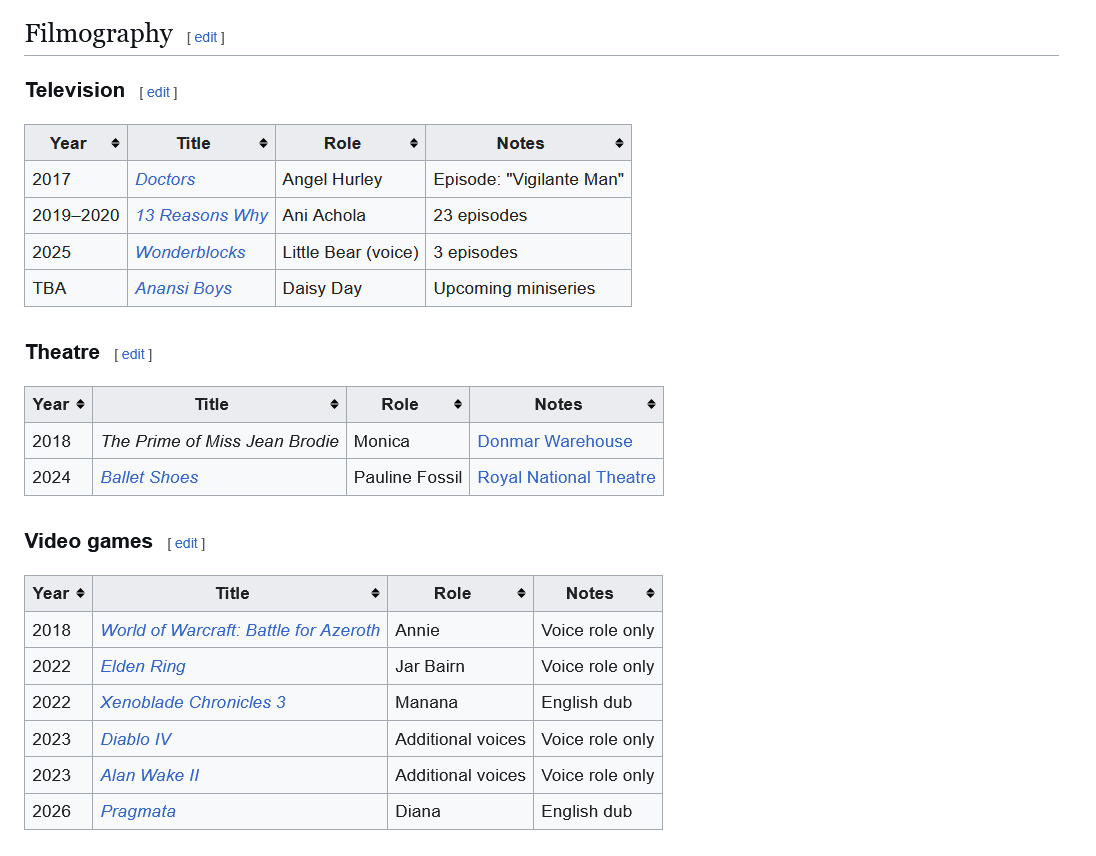The image size is (1096, 856).
Task: Click the 2019–2020 year cell
Action: coord(76,215)
